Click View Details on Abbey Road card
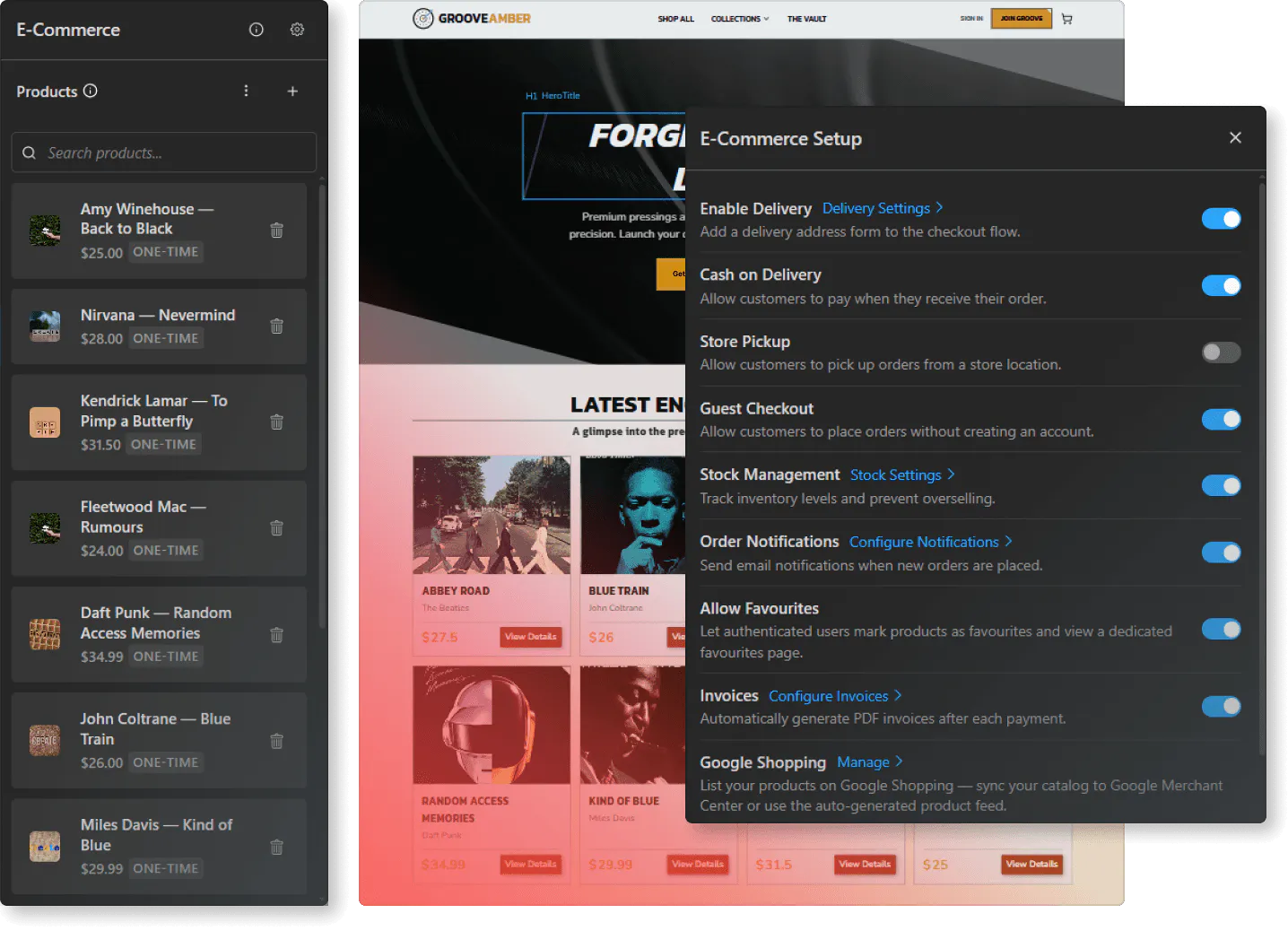 click(x=531, y=637)
